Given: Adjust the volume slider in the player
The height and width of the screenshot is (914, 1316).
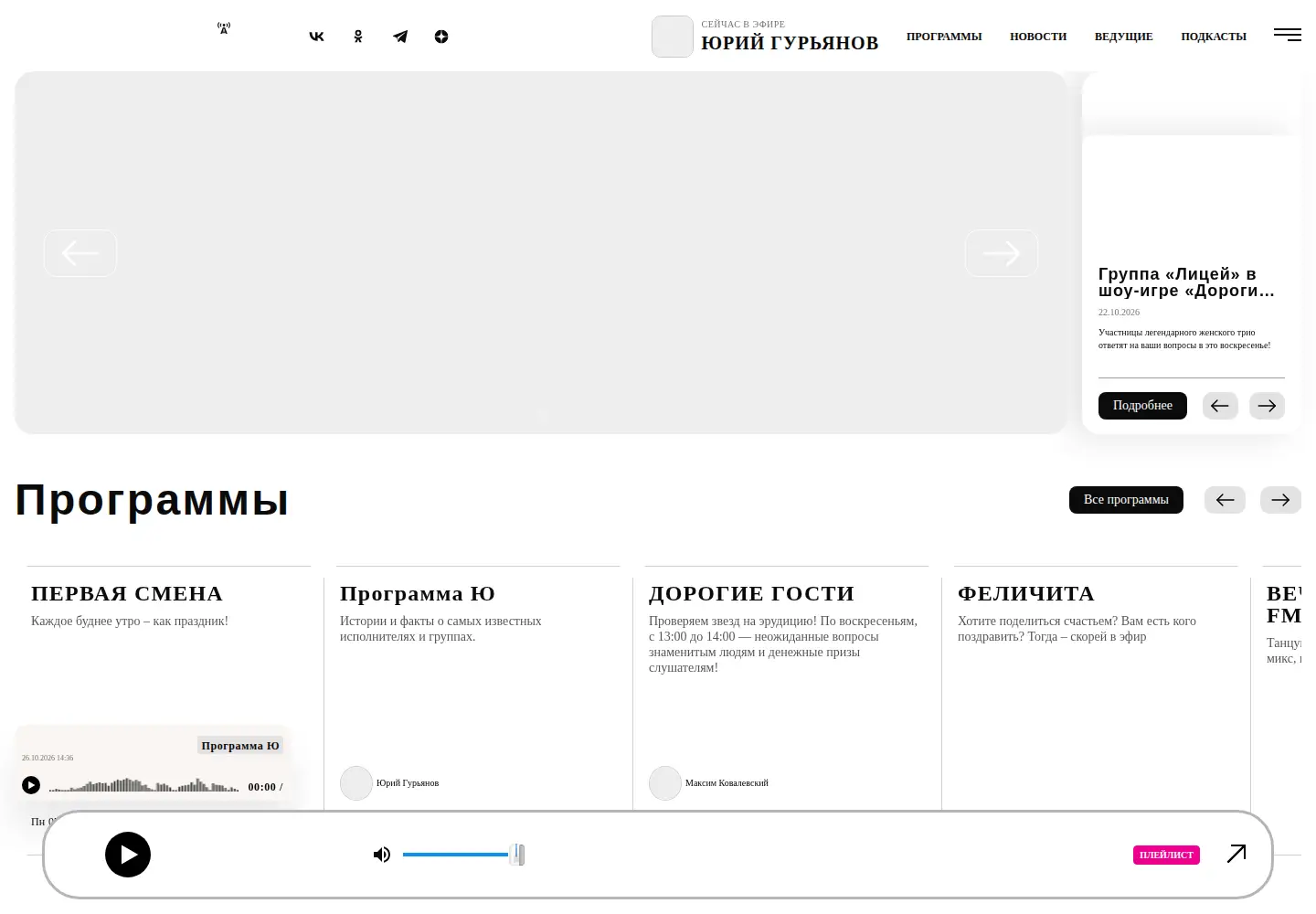Looking at the screenshot, I should pyautogui.click(x=462, y=855).
